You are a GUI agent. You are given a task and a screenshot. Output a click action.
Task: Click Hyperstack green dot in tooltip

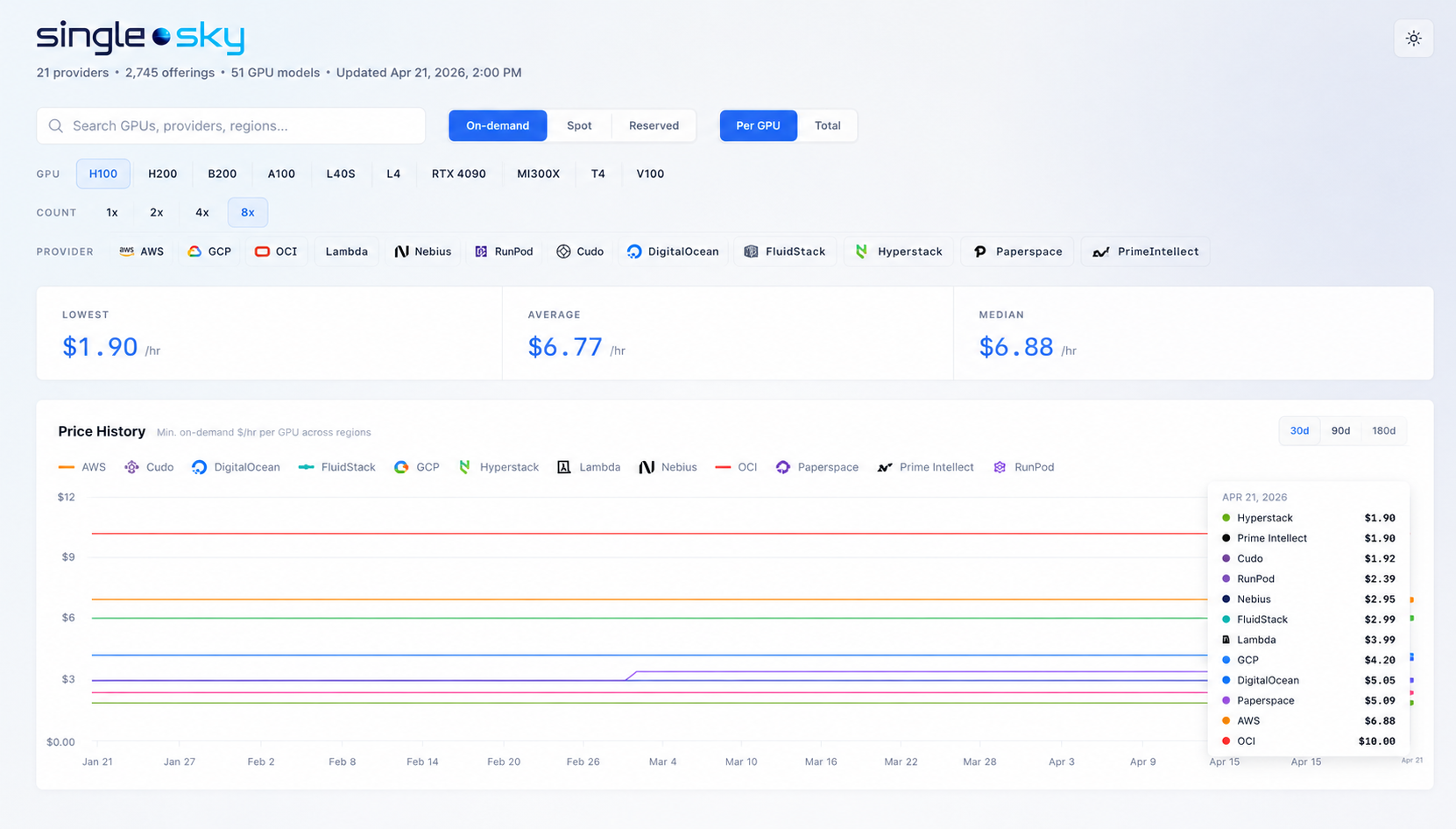click(1226, 518)
